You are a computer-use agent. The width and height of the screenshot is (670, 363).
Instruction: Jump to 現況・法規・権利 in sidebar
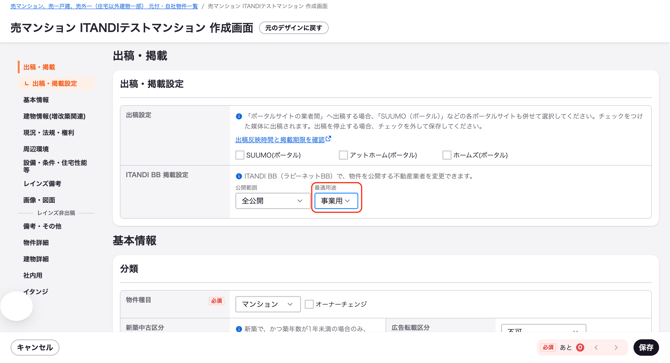coord(48,133)
